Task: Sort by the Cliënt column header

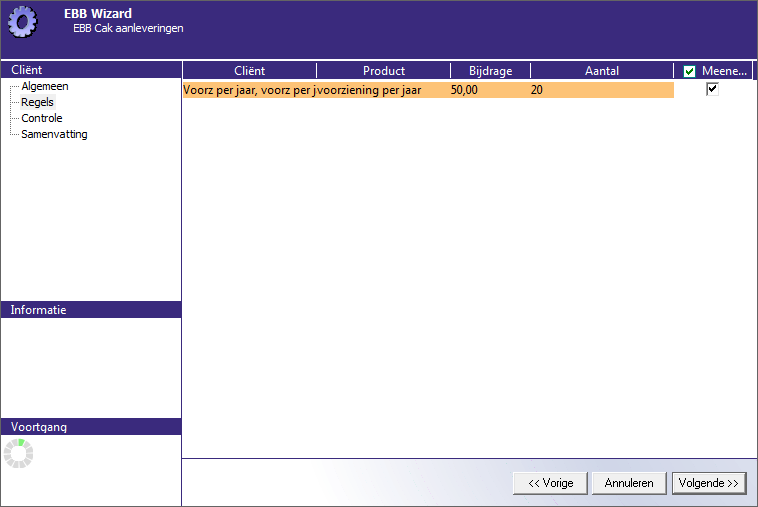Action: click(249, 71)
